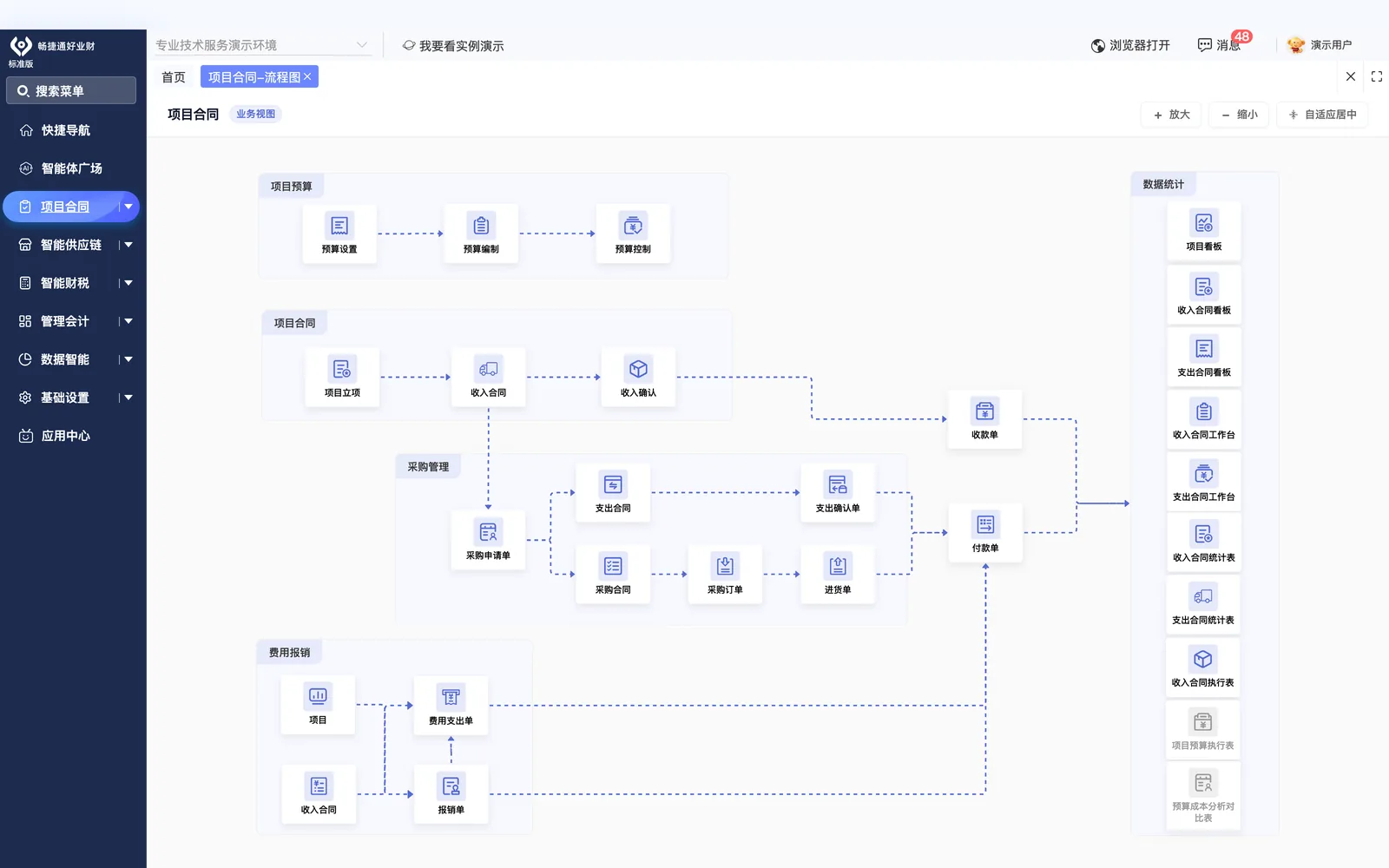Expand the 智能供应链 sidebar menu arrow
The height and width of the screenshot is (868, 1389).
(x=128, y=245)
